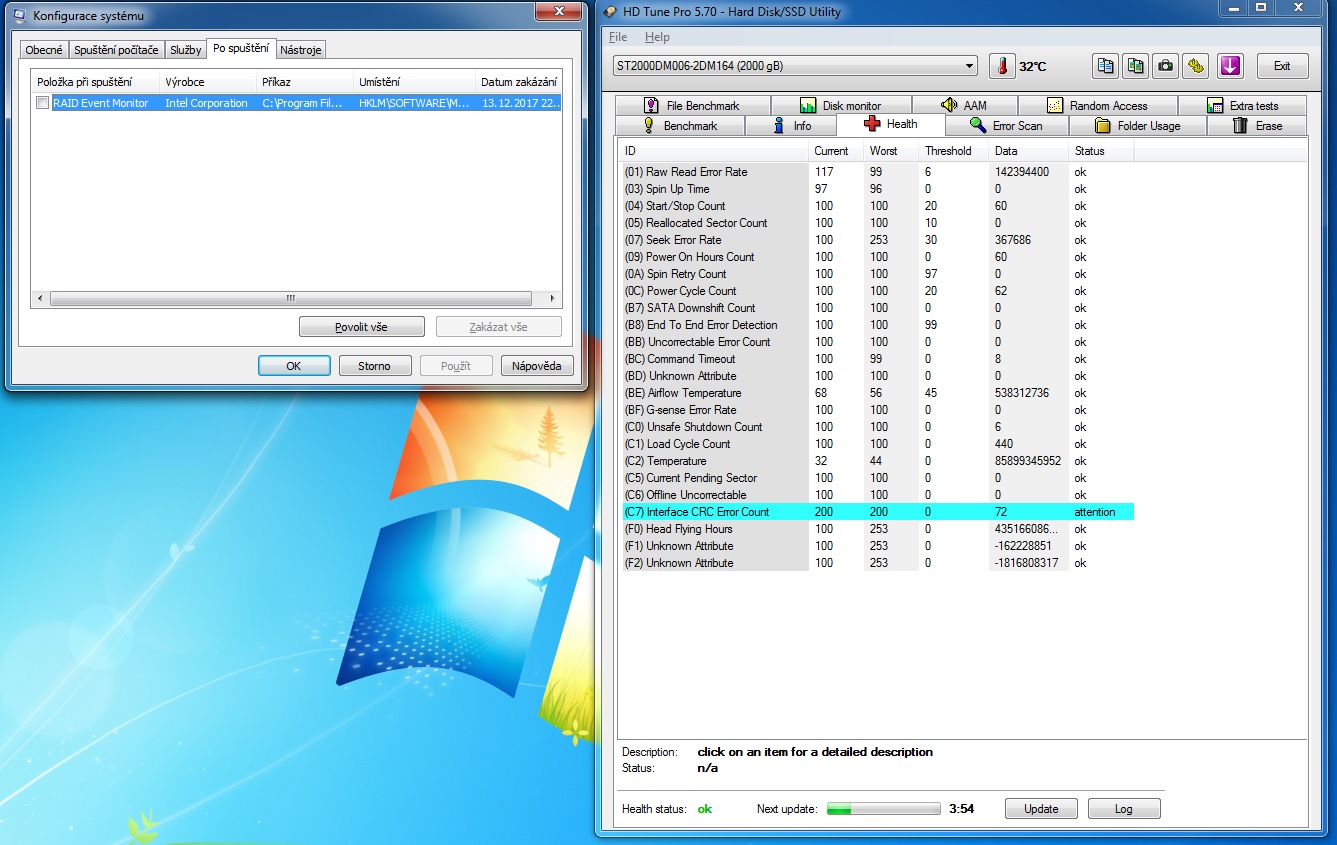
Task: Switch to the Spuštění počítače tab
Action: (x=116, y=50)
